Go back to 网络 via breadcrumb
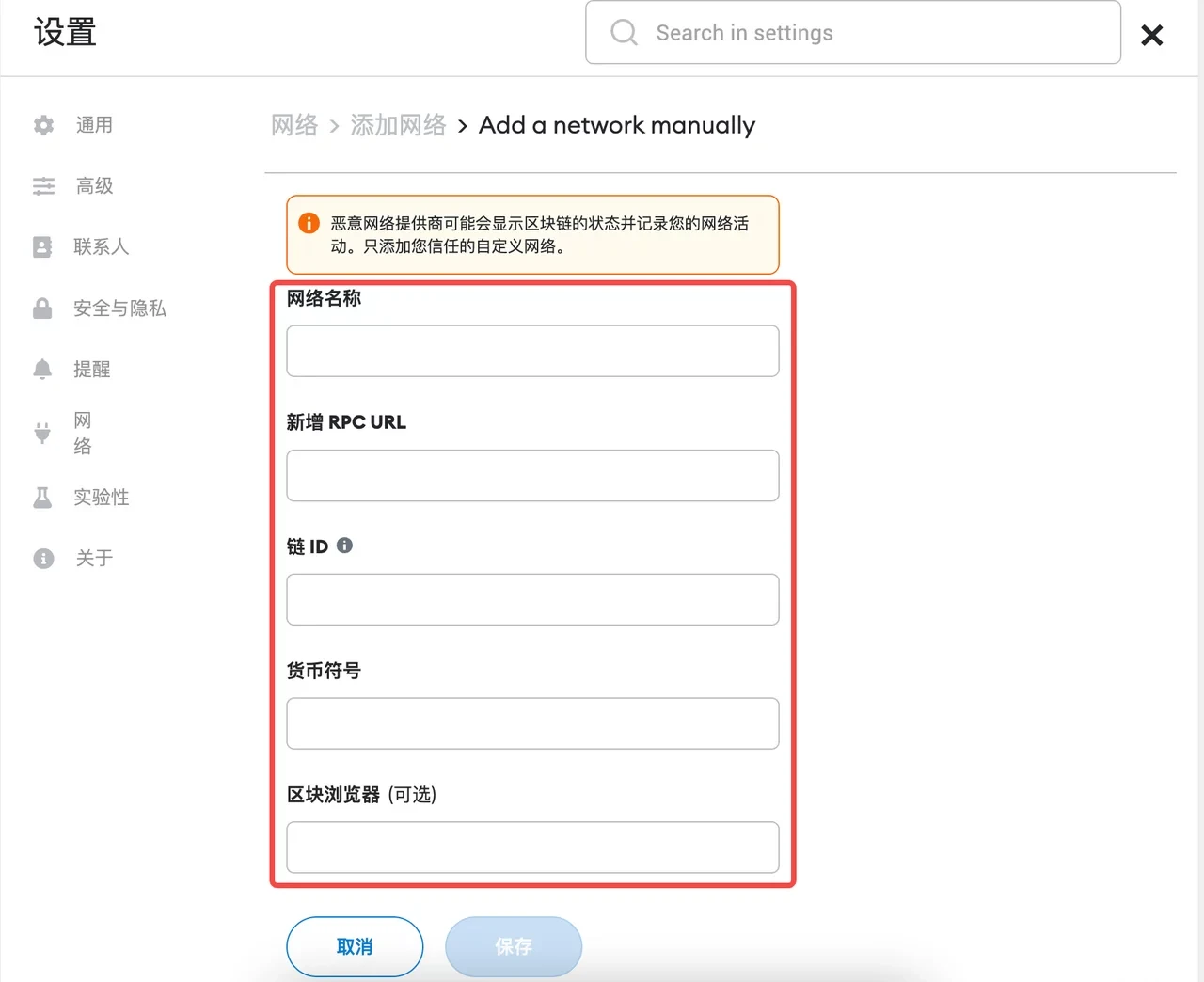Viewport: 1204px width, 982px height. (294, 125)
